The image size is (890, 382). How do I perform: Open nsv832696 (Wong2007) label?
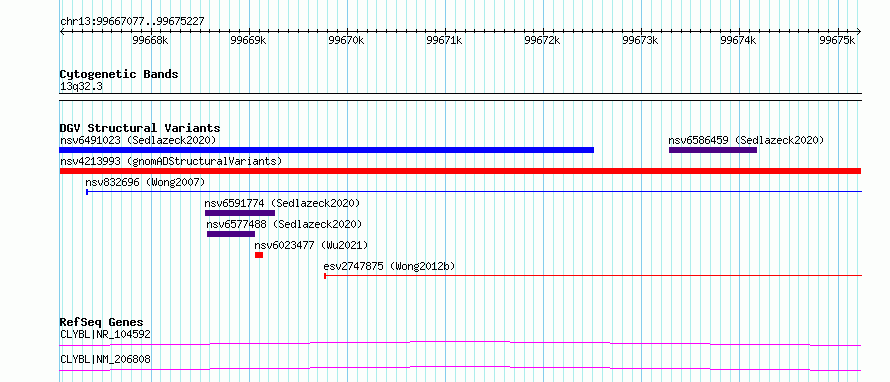pyautogui.click(x=145, y=182)
